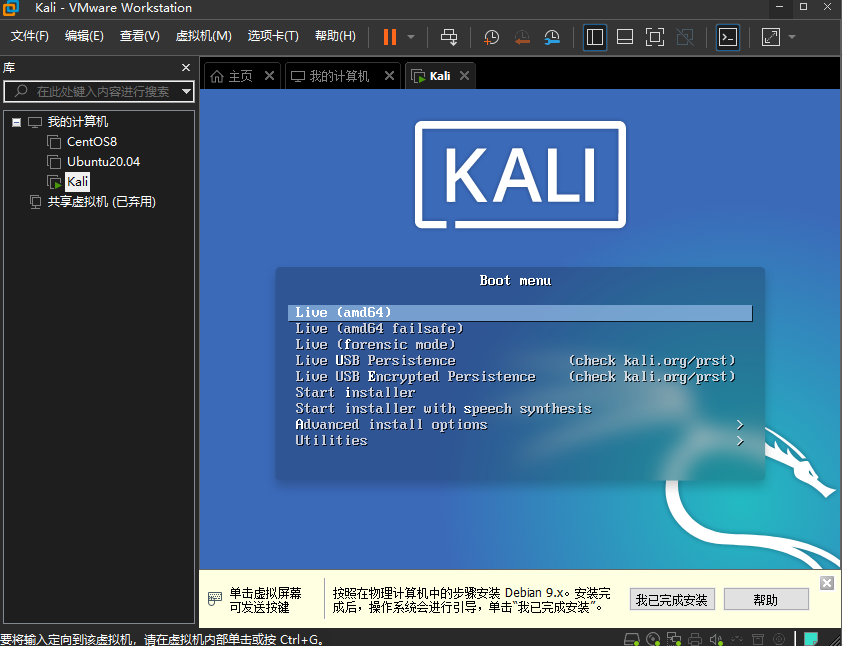Select 共享虚拟机 (已弃用) in the tree

(x=102, y=202)
